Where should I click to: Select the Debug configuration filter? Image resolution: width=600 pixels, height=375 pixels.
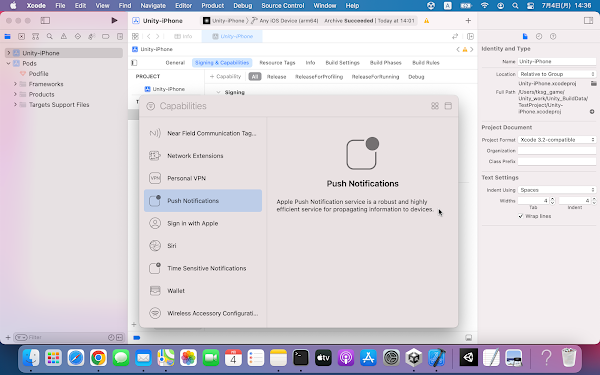pos(416,77)
